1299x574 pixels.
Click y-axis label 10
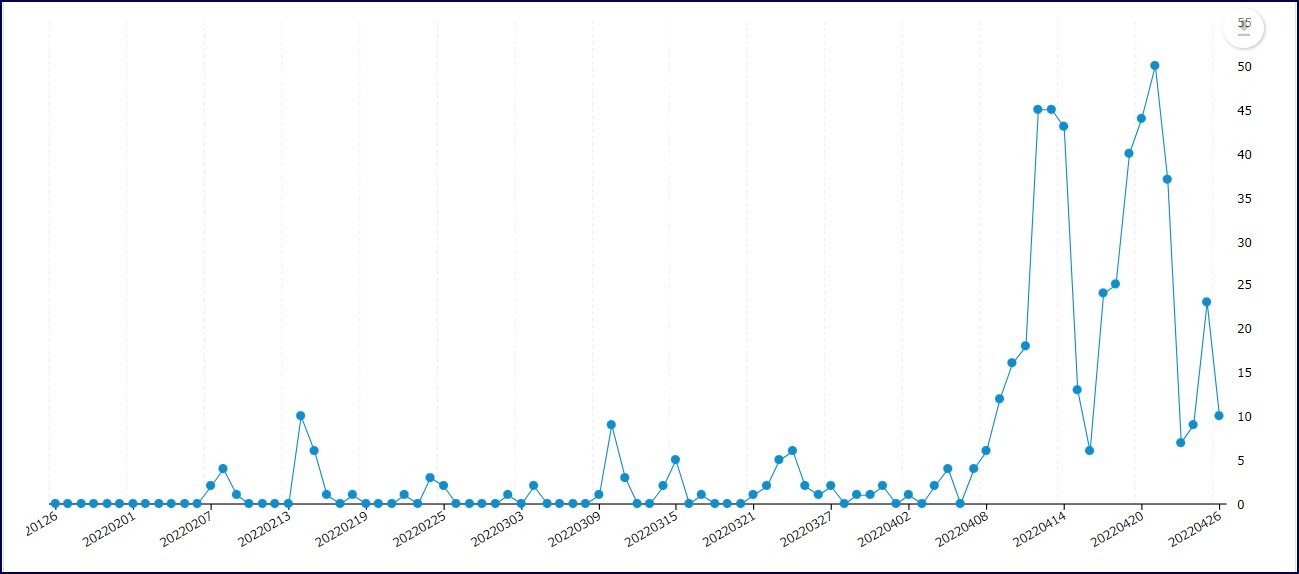(1244, 417)
